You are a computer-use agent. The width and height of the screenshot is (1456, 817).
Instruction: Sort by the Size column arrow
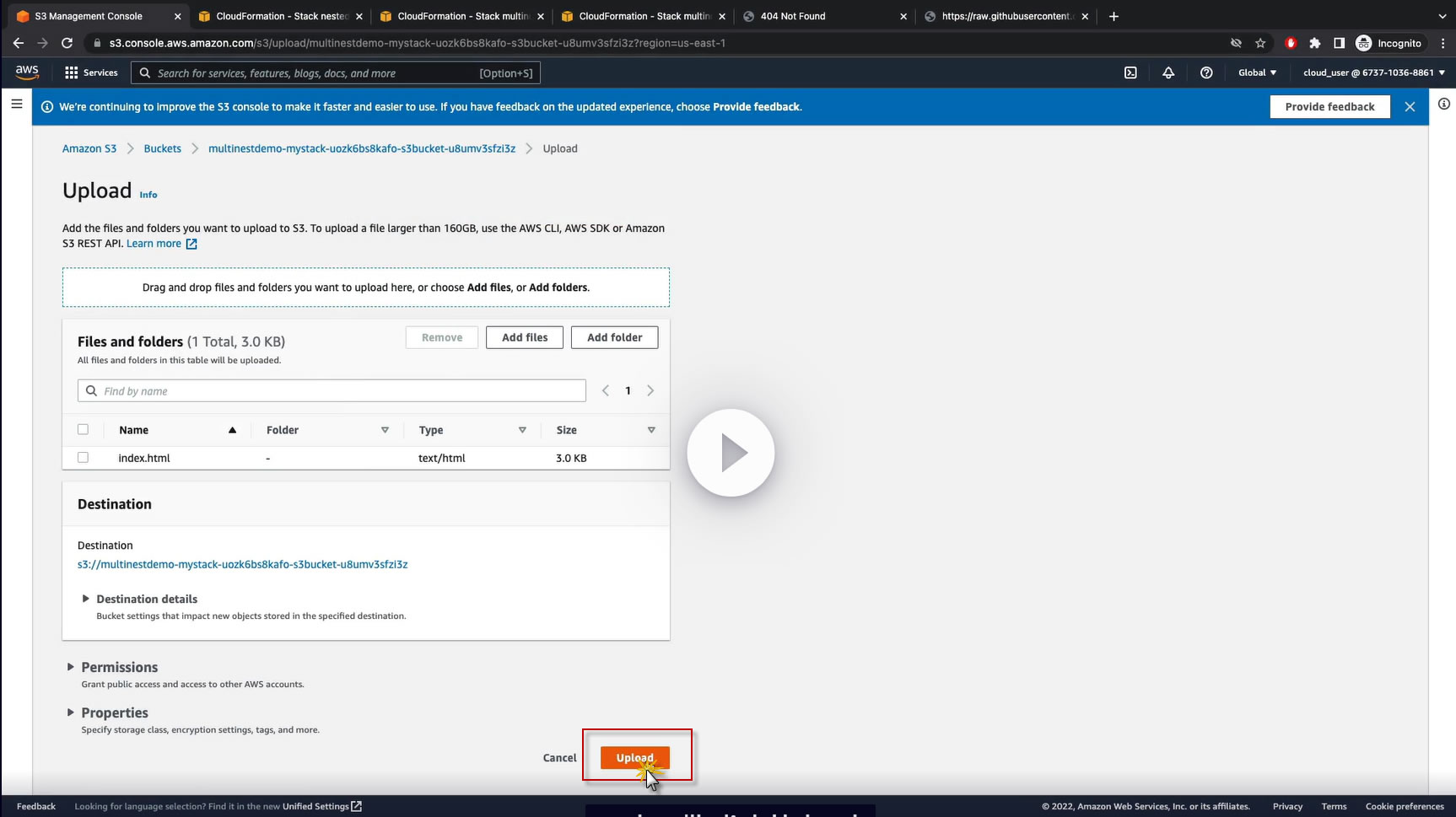(x=651, y=430)
